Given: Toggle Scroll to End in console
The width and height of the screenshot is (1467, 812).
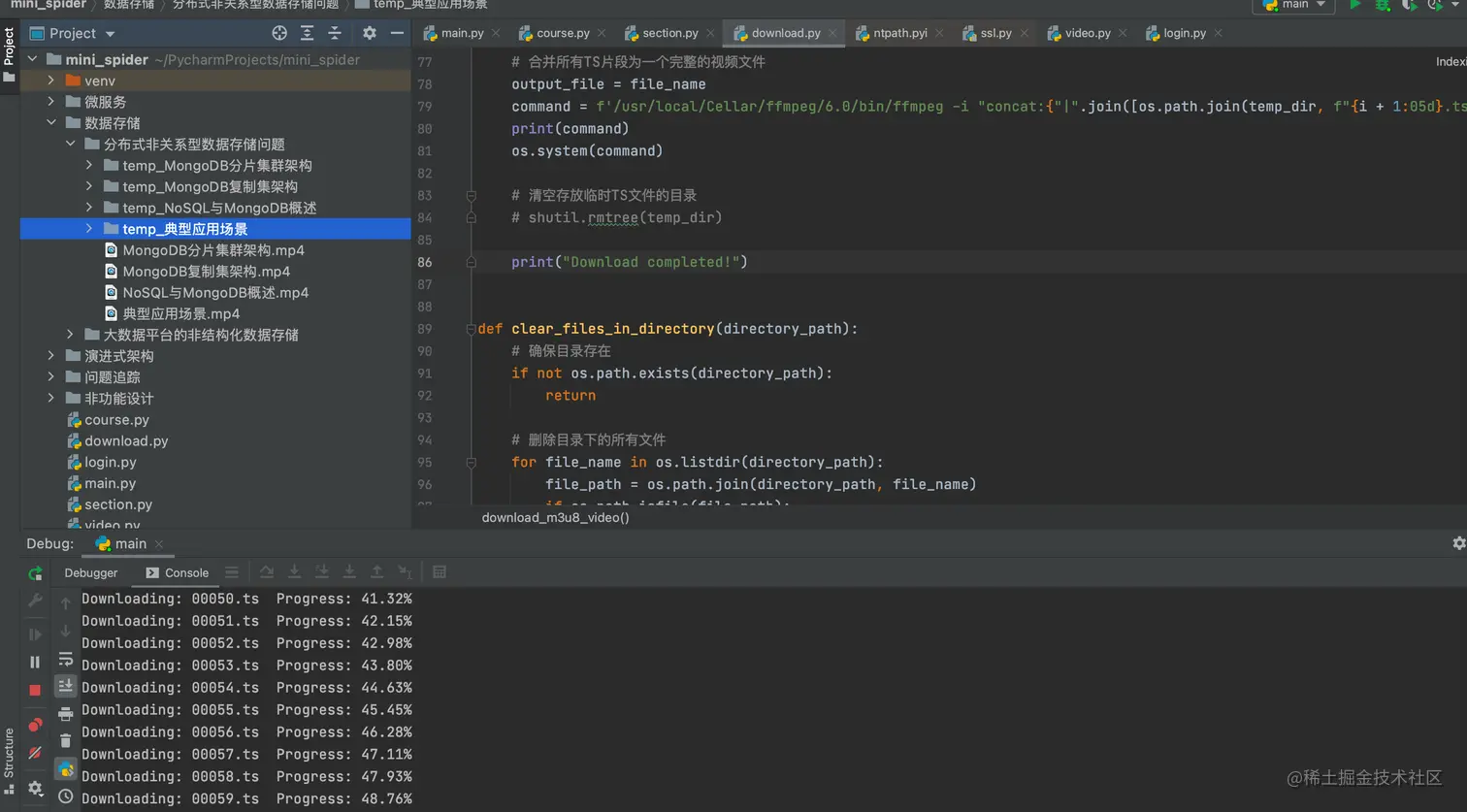Looking at the screenshot, I should pyautogui.click(x=65, y=686).
